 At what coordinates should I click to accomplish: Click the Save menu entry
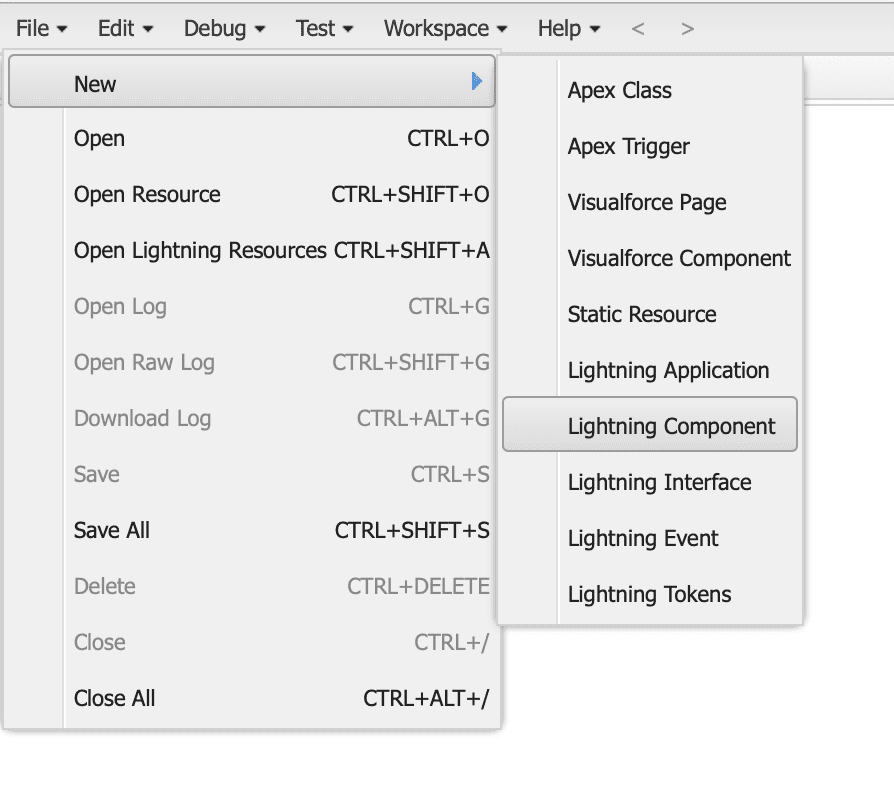coord(251,474)
